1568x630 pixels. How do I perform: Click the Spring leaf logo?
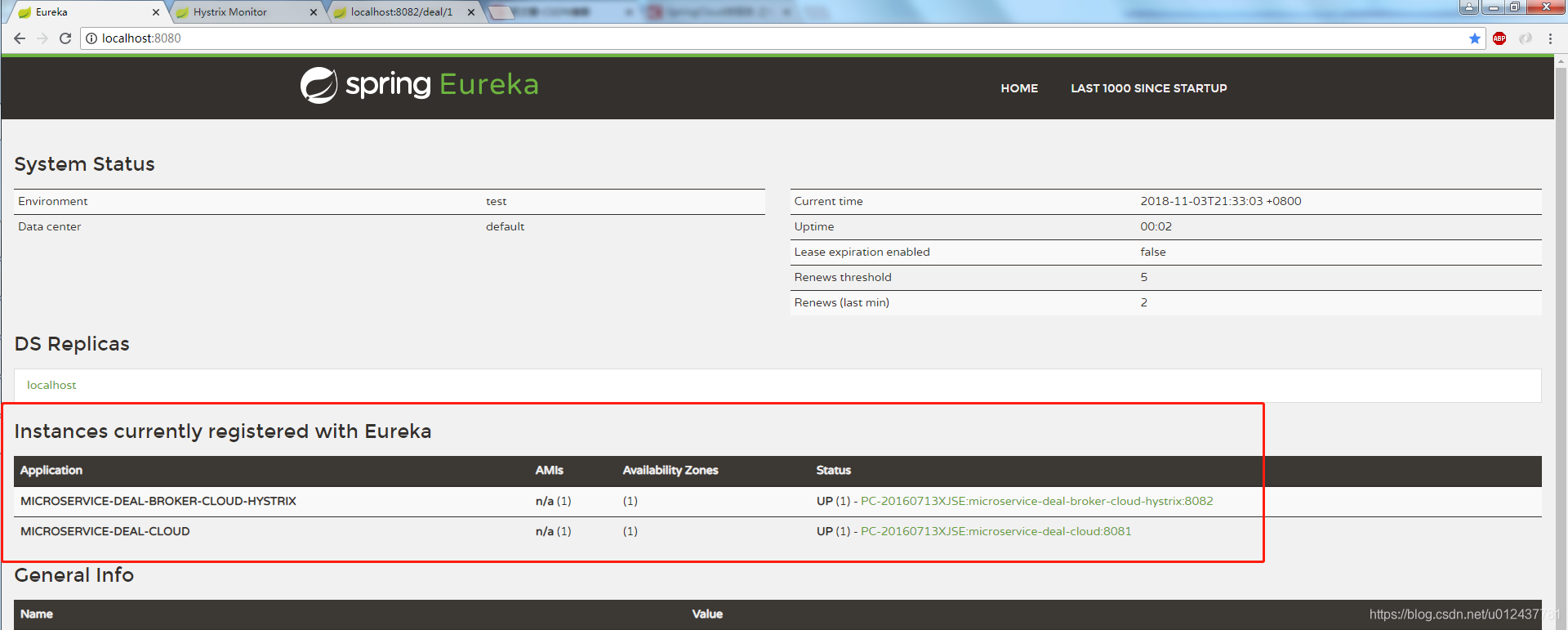318,85
